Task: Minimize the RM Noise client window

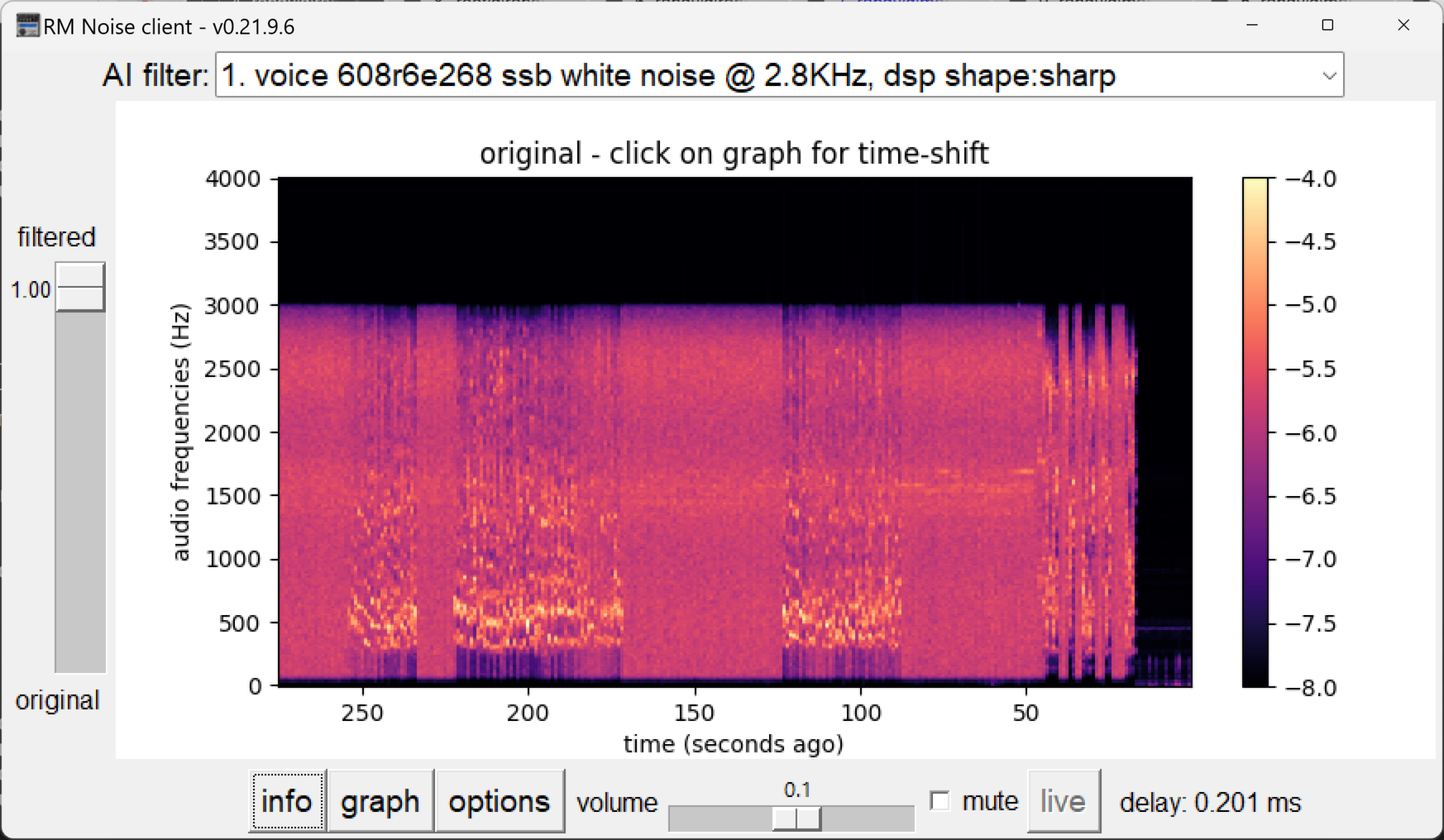Action: tap(1252, 25)
